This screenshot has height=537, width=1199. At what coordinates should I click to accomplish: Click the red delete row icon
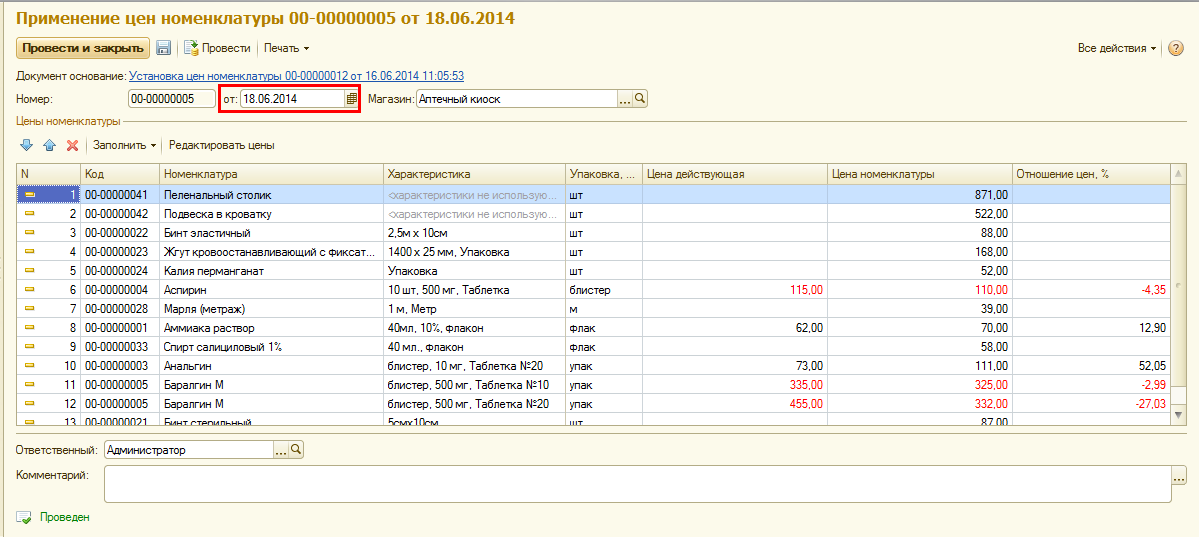pos(72,146)
